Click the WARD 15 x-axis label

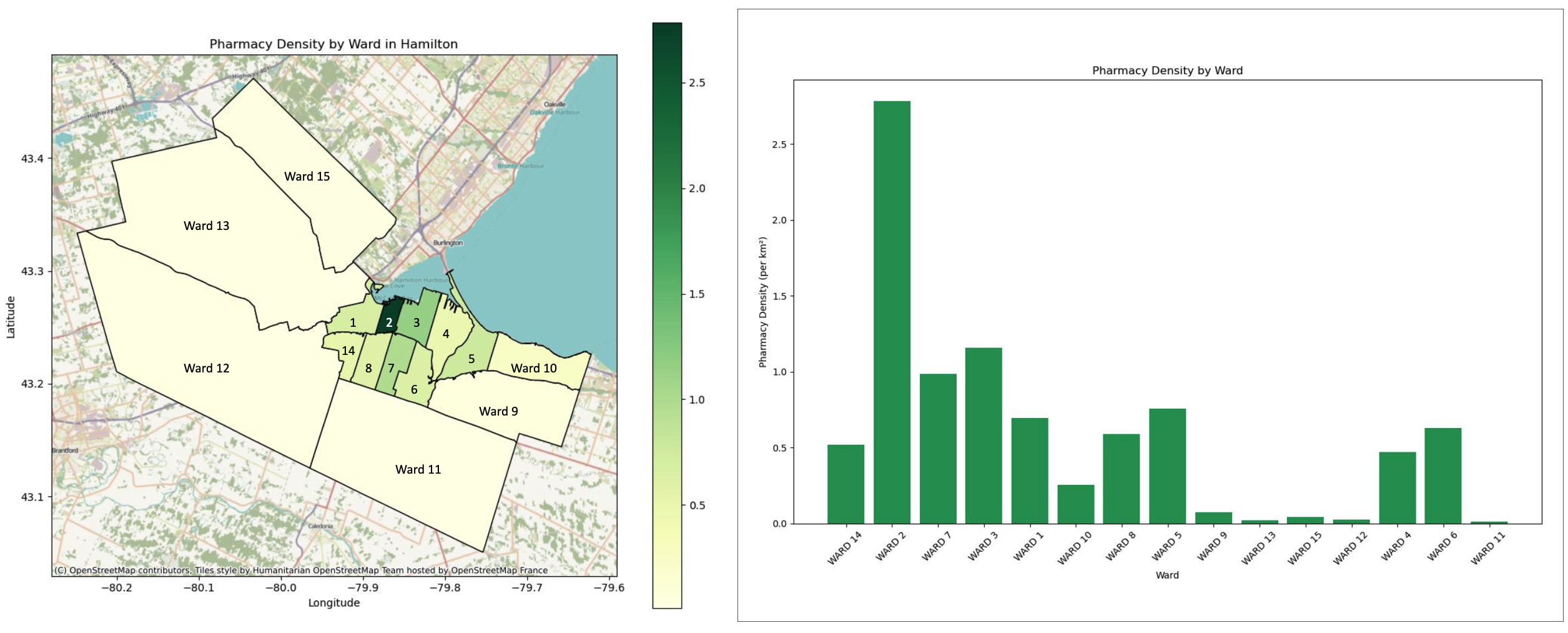click(1304, 547)
